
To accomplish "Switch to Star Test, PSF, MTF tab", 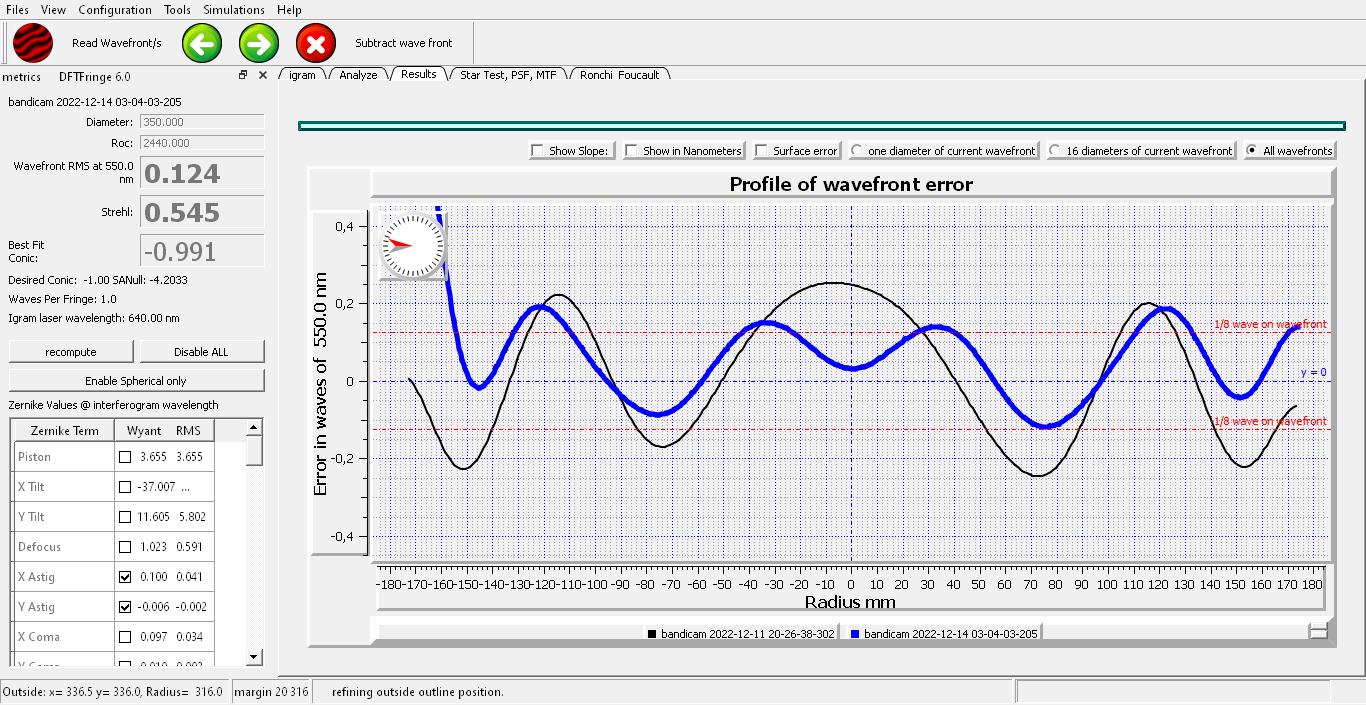I will pos(507,75).
